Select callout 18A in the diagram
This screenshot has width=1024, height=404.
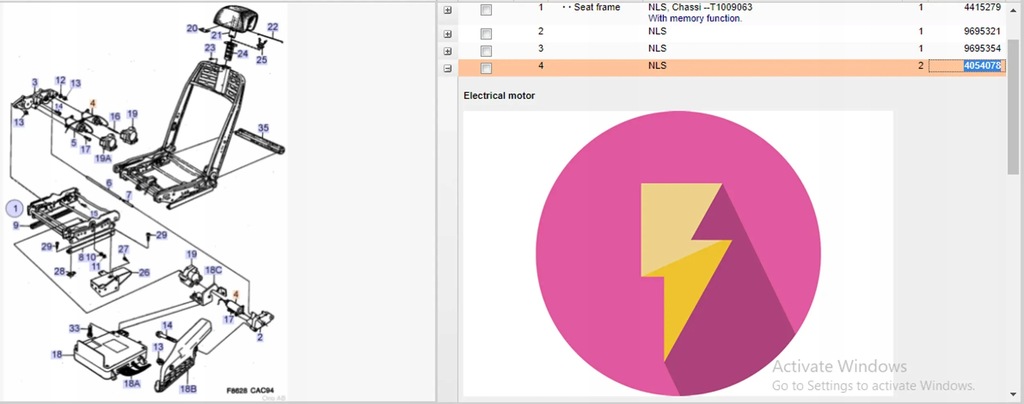[132, 384]
